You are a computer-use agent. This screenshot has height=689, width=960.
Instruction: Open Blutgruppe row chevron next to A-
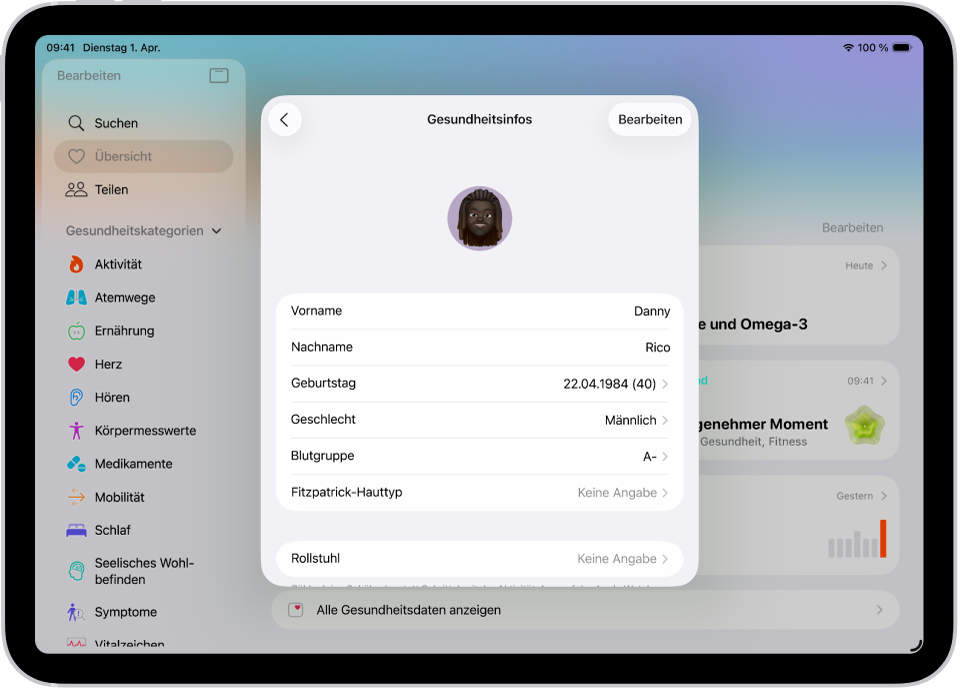(x=665, y=456)
